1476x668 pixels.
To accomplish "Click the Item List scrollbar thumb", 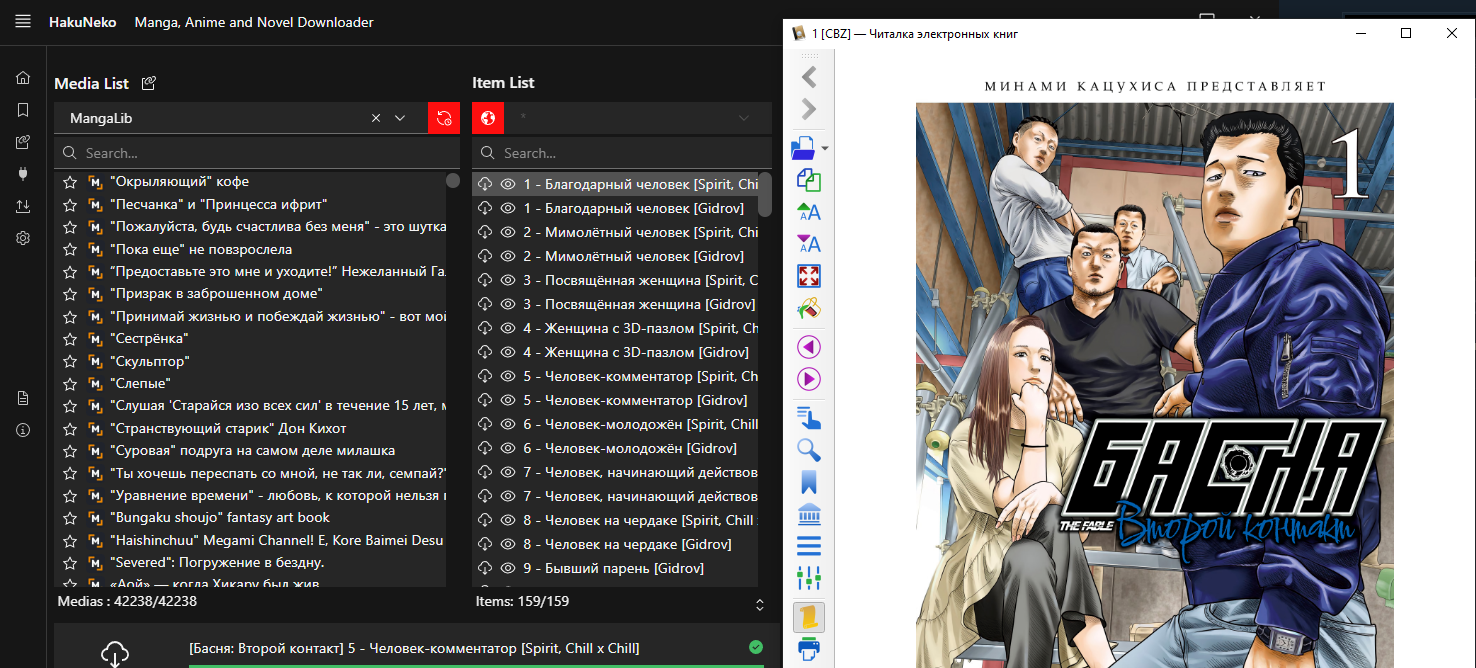I will [765, 194].
